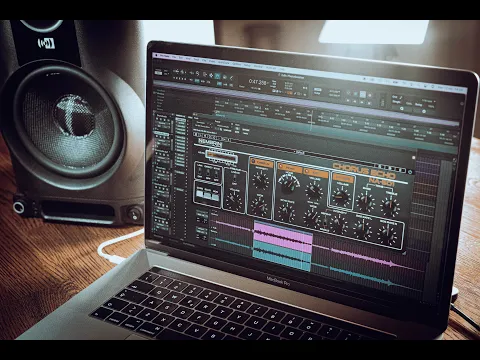Viewport: 480px width, 360px height.
Task: Click the knob under the fourth orange header
Action: coord(341,197)
